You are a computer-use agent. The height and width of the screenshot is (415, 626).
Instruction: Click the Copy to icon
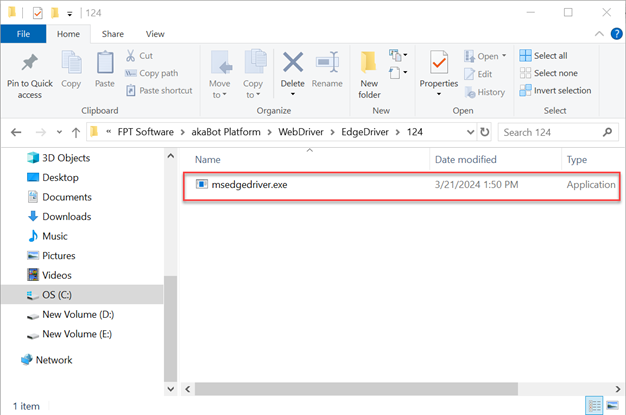[x=255, y=62]
